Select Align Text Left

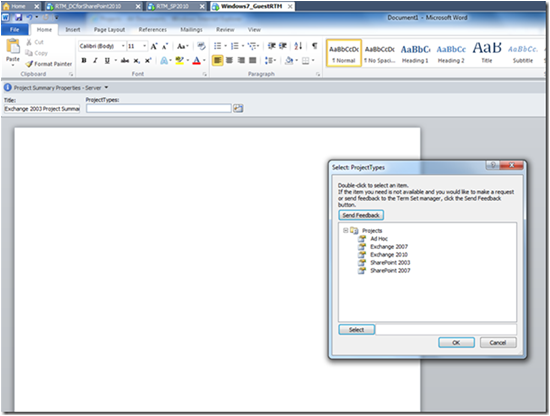[217, 60]
